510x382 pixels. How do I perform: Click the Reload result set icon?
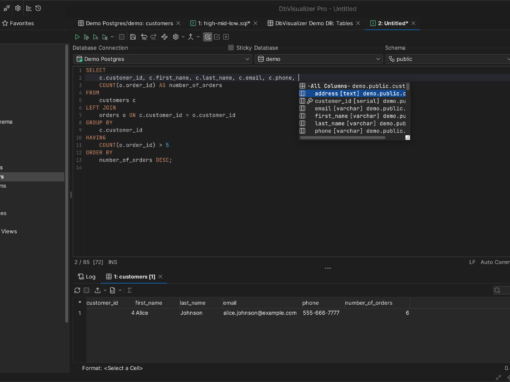click(x=77, y=290)
